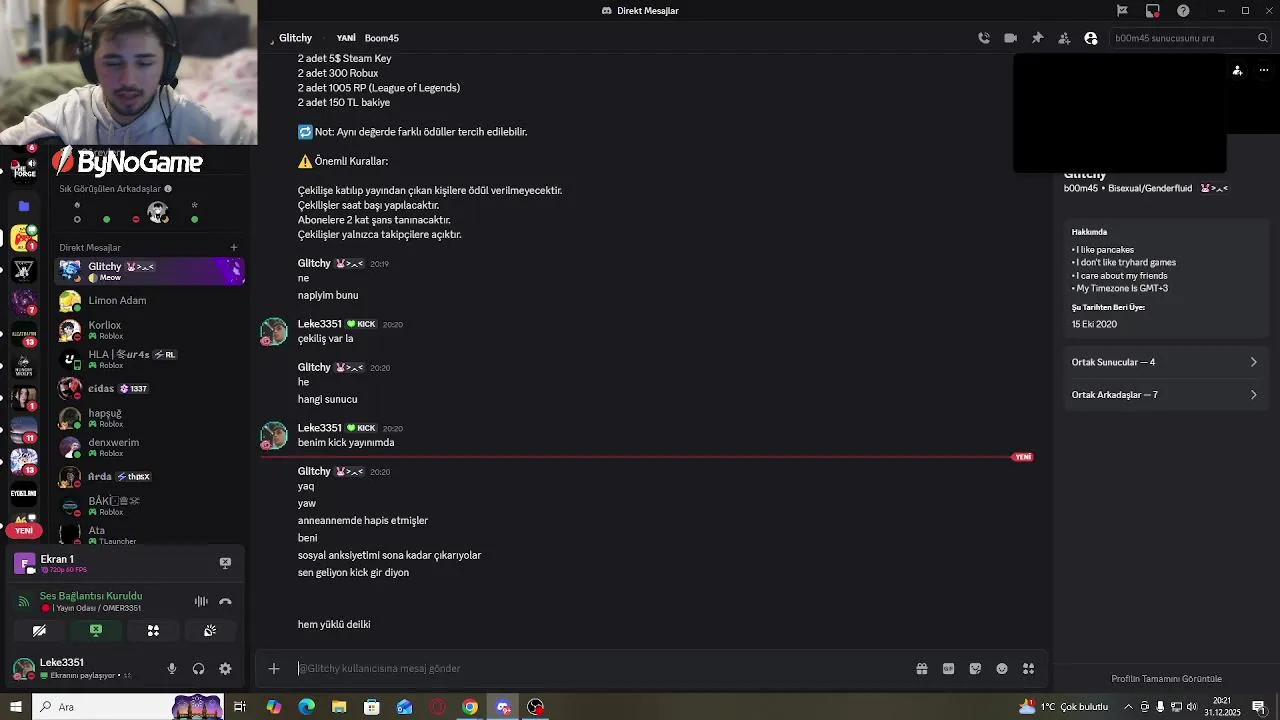The height and width of the screenshot is (720, 1280).
Task: Open apps launcher icon in message bar
Action: pos(1028,668)
